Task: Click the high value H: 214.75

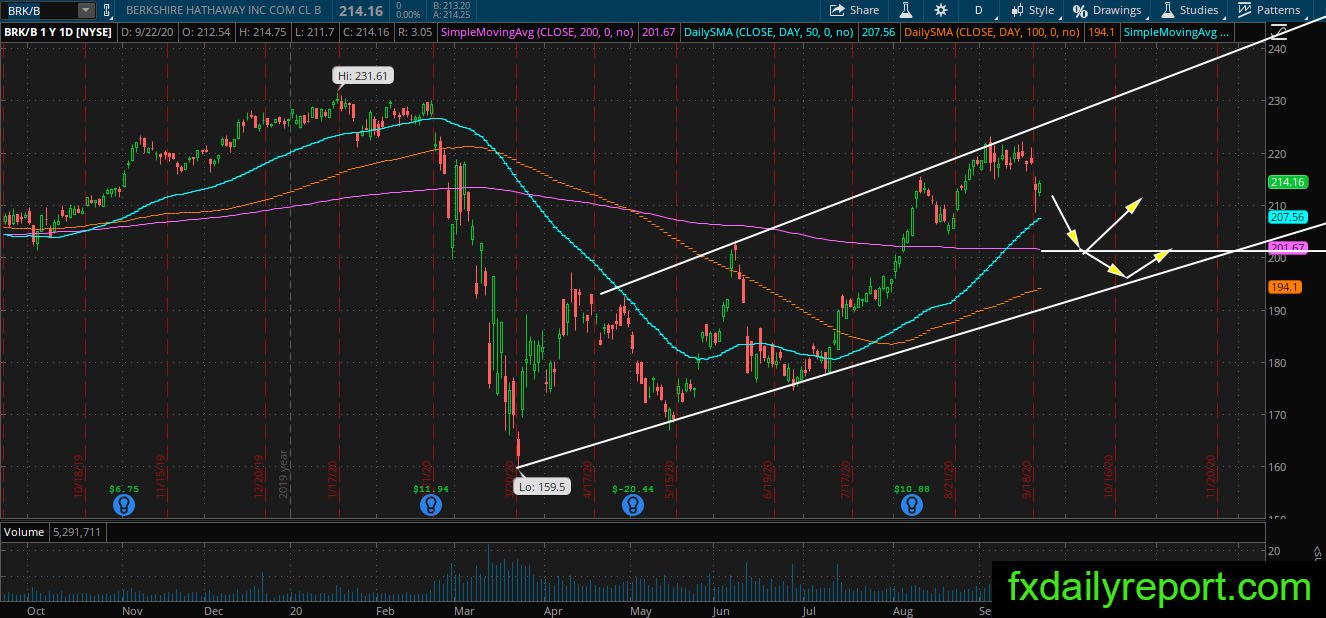Action: [262, 33]
